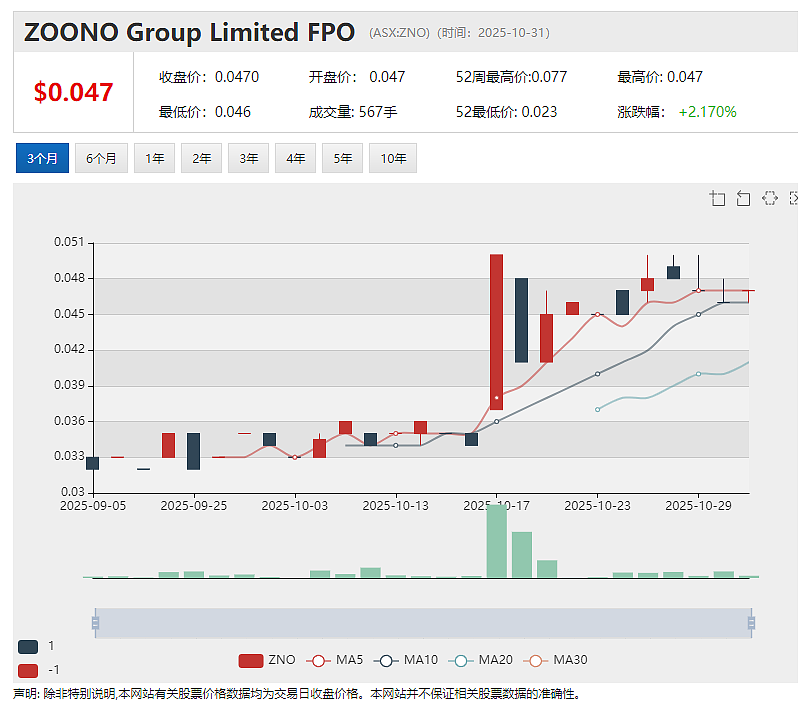Click the ticker text (ASX:ZNO)
The image size is (803, 710).
399,33
